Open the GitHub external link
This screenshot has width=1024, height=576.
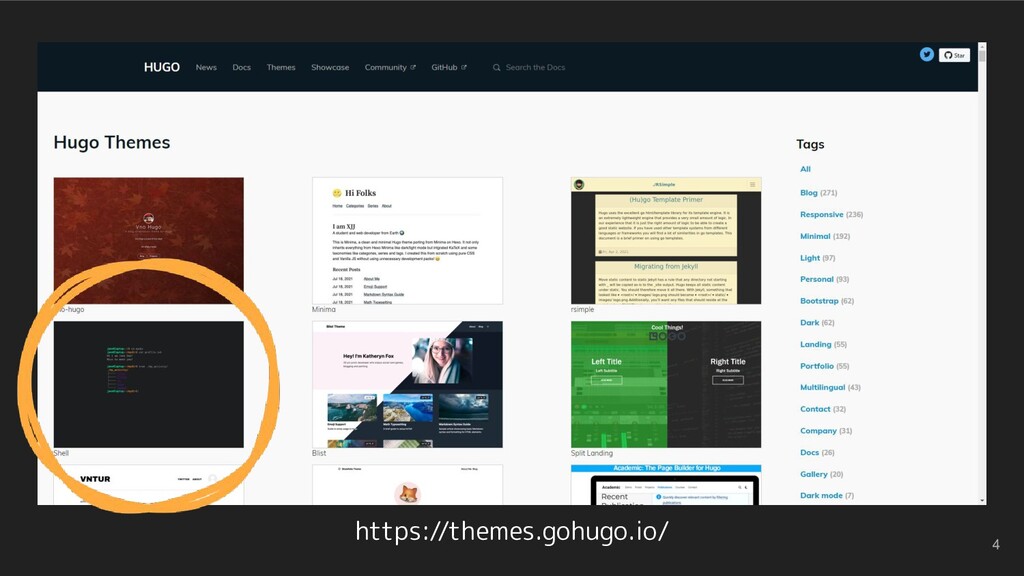coord(449,67)
